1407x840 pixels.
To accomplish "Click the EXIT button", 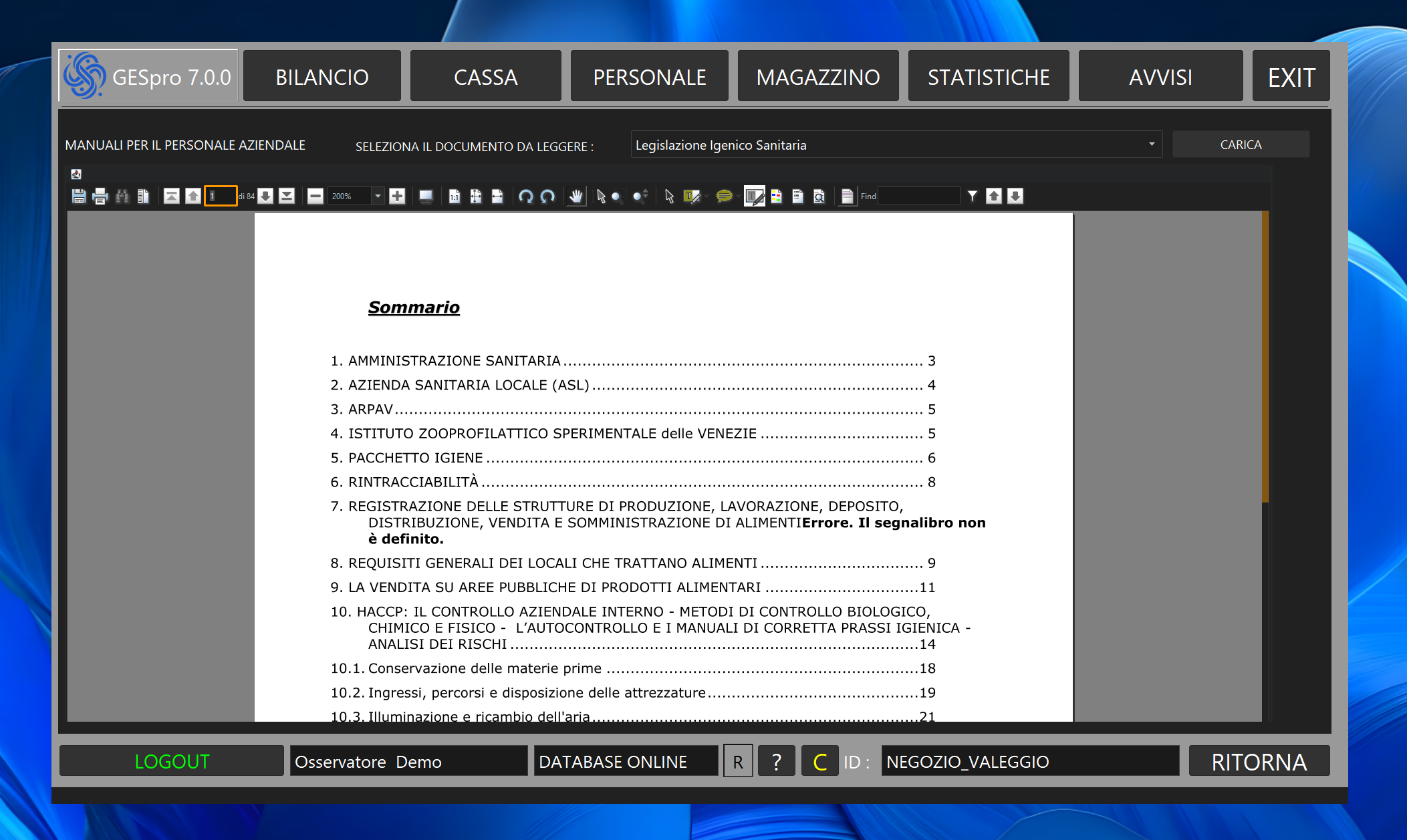I will pos(1291,77).
